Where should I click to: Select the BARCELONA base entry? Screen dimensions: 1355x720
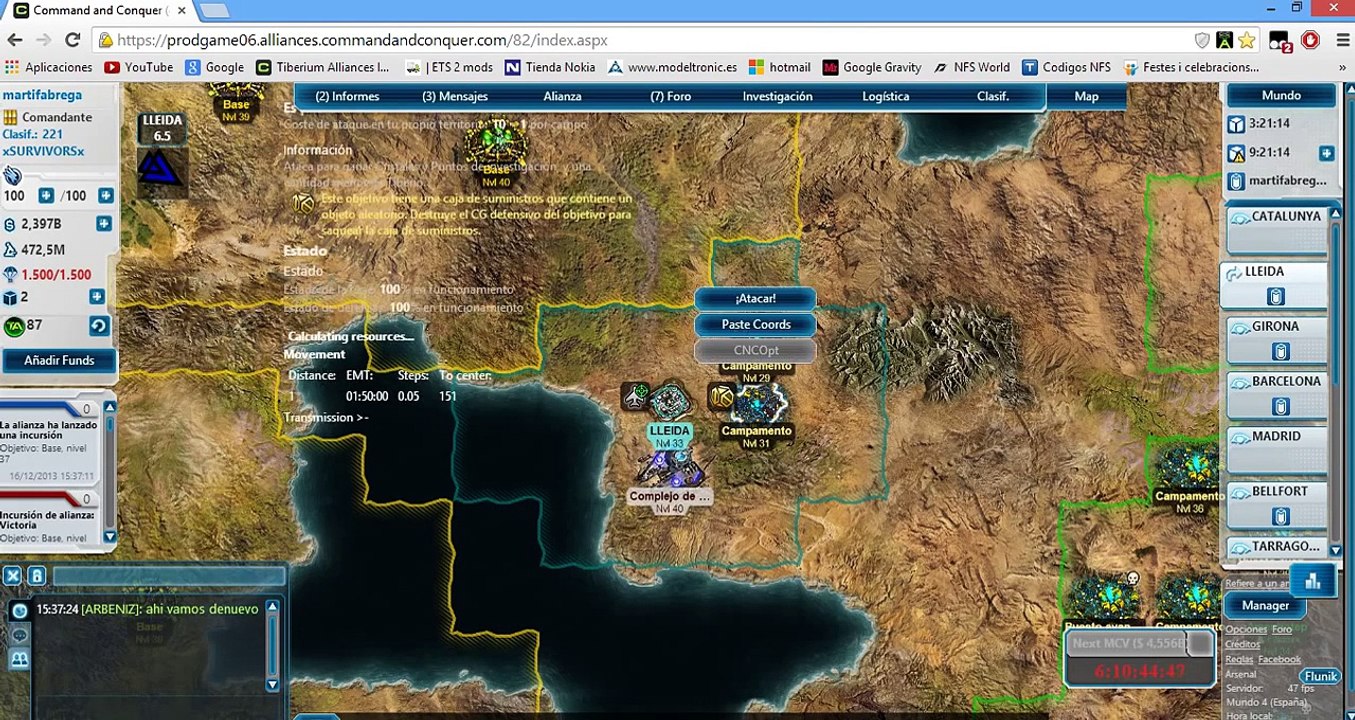1276,394
